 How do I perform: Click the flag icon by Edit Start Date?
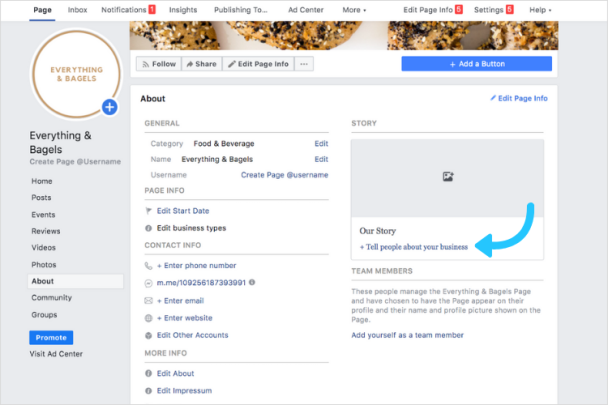(149, 211)
